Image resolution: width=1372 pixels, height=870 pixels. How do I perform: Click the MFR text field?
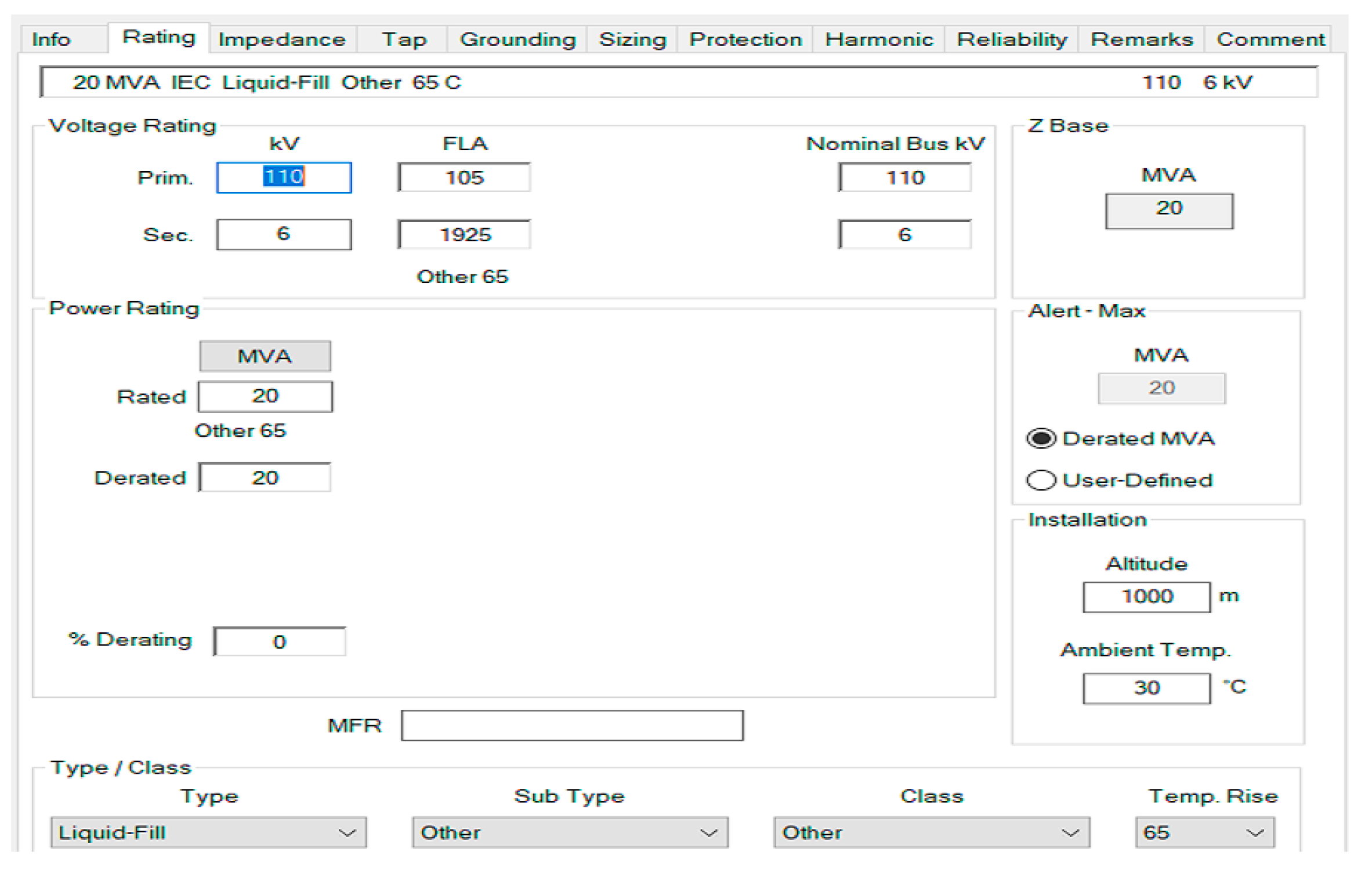(572, 726)
